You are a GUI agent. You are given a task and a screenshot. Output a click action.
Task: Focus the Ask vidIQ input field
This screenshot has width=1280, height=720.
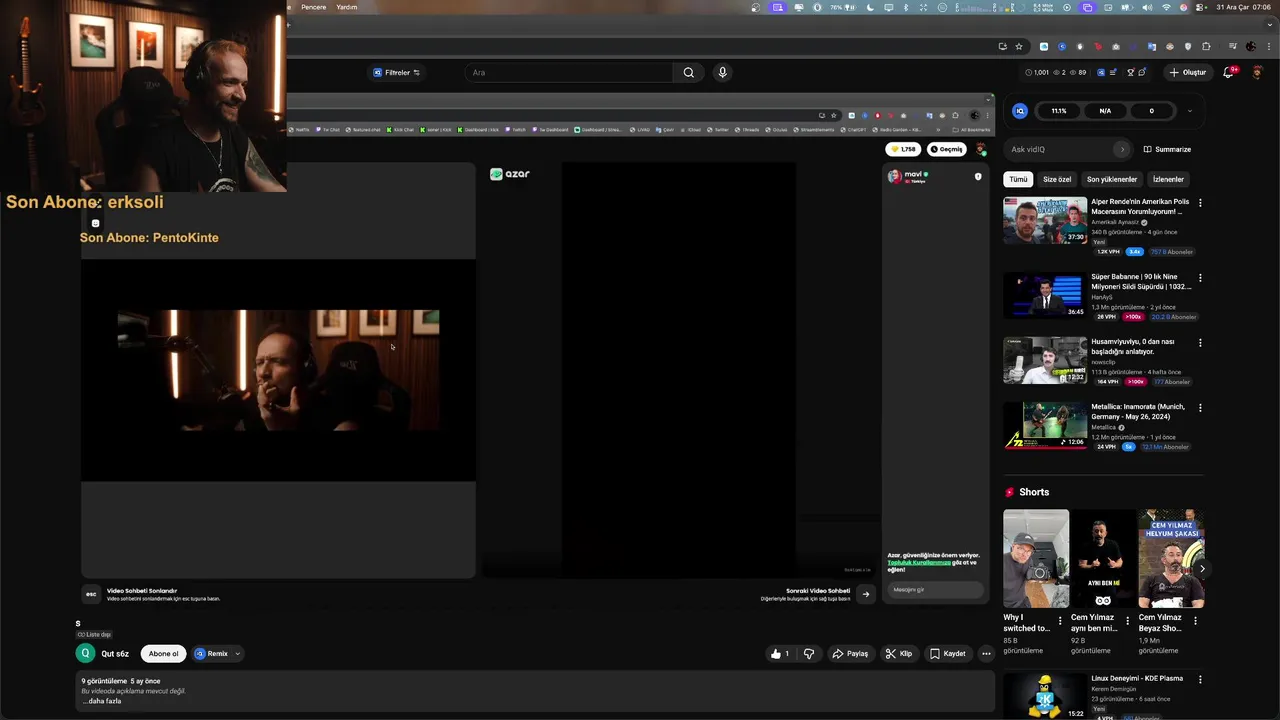point(1060,149)
